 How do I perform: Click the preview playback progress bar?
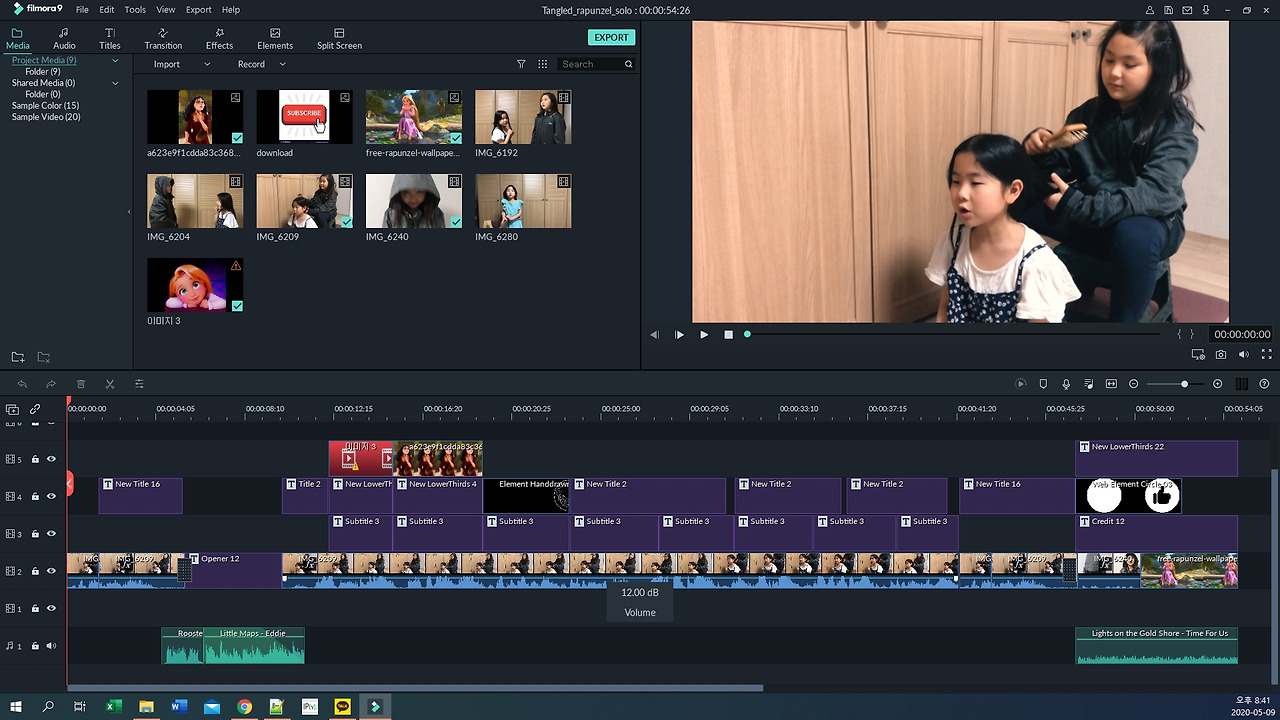(x=953, y=334)
